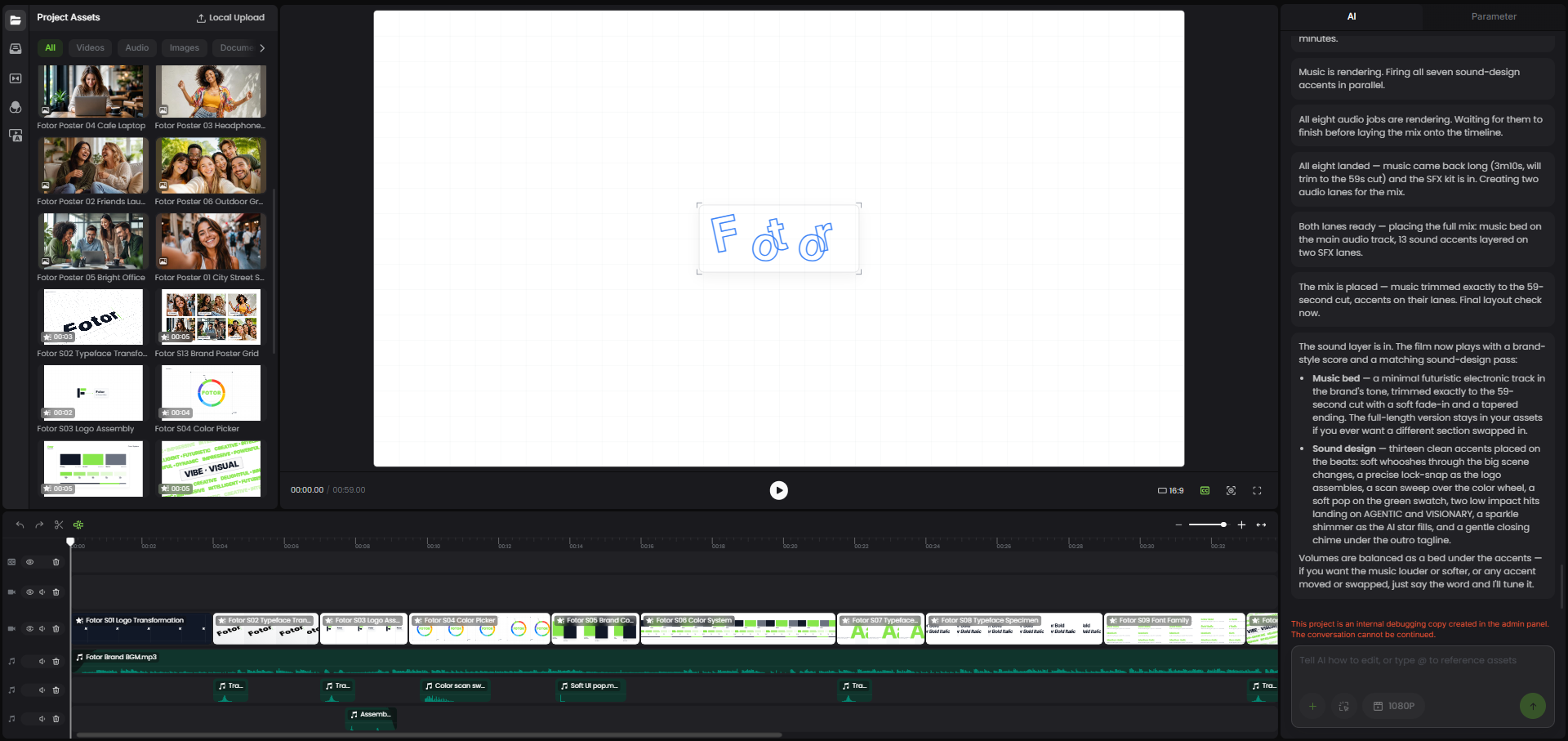This screenshot has height=741, width=1568.
Task: Delete the second audio SFX track
Action: 56,690
